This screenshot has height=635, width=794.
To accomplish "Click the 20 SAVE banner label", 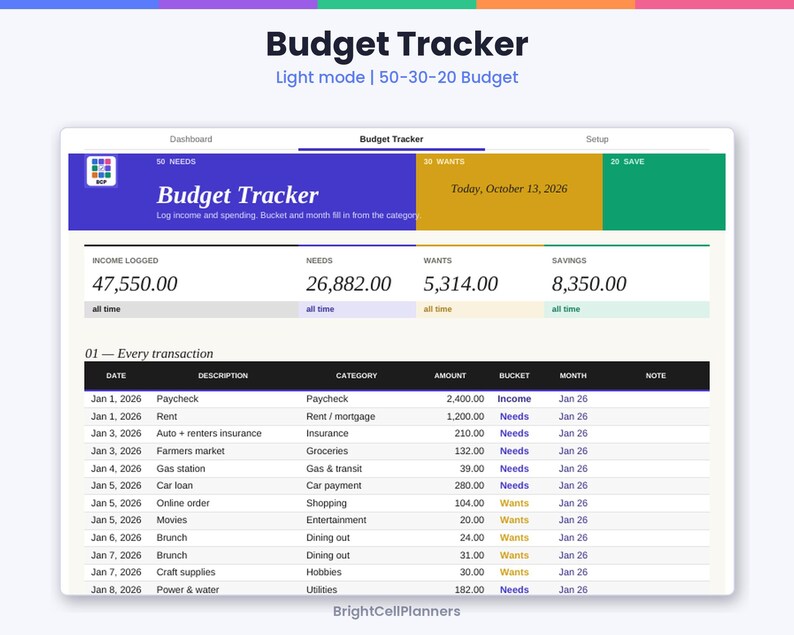I will pos(627,162).
